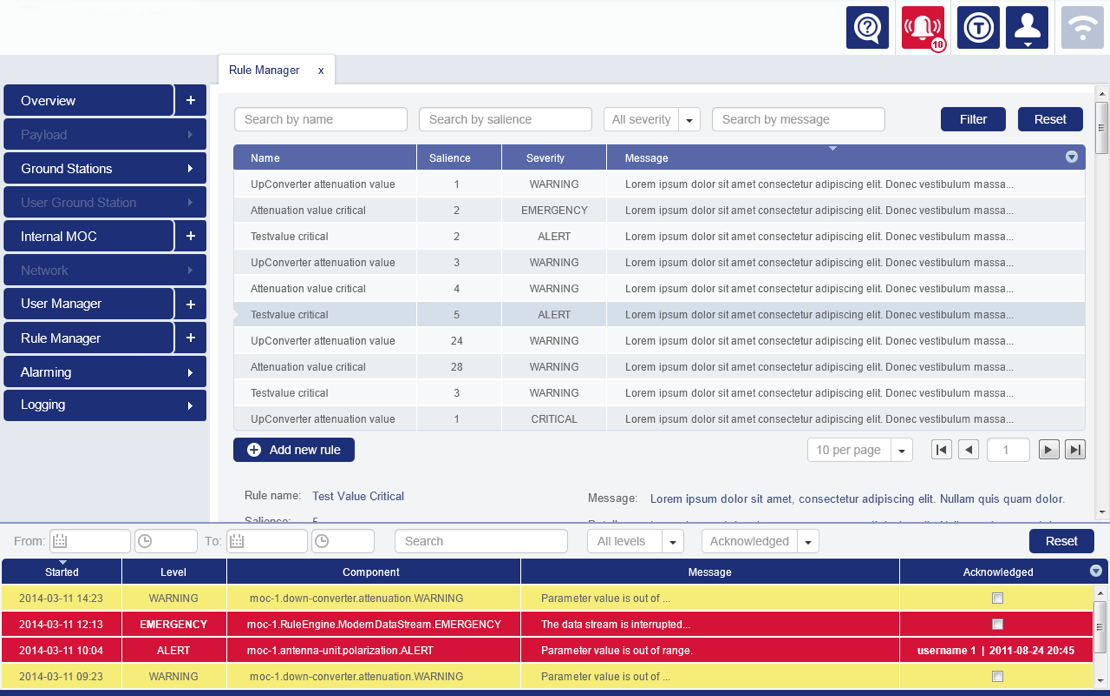Click the plus icon next to Overview
This screenshot has width=1110, height=696.
190,101
